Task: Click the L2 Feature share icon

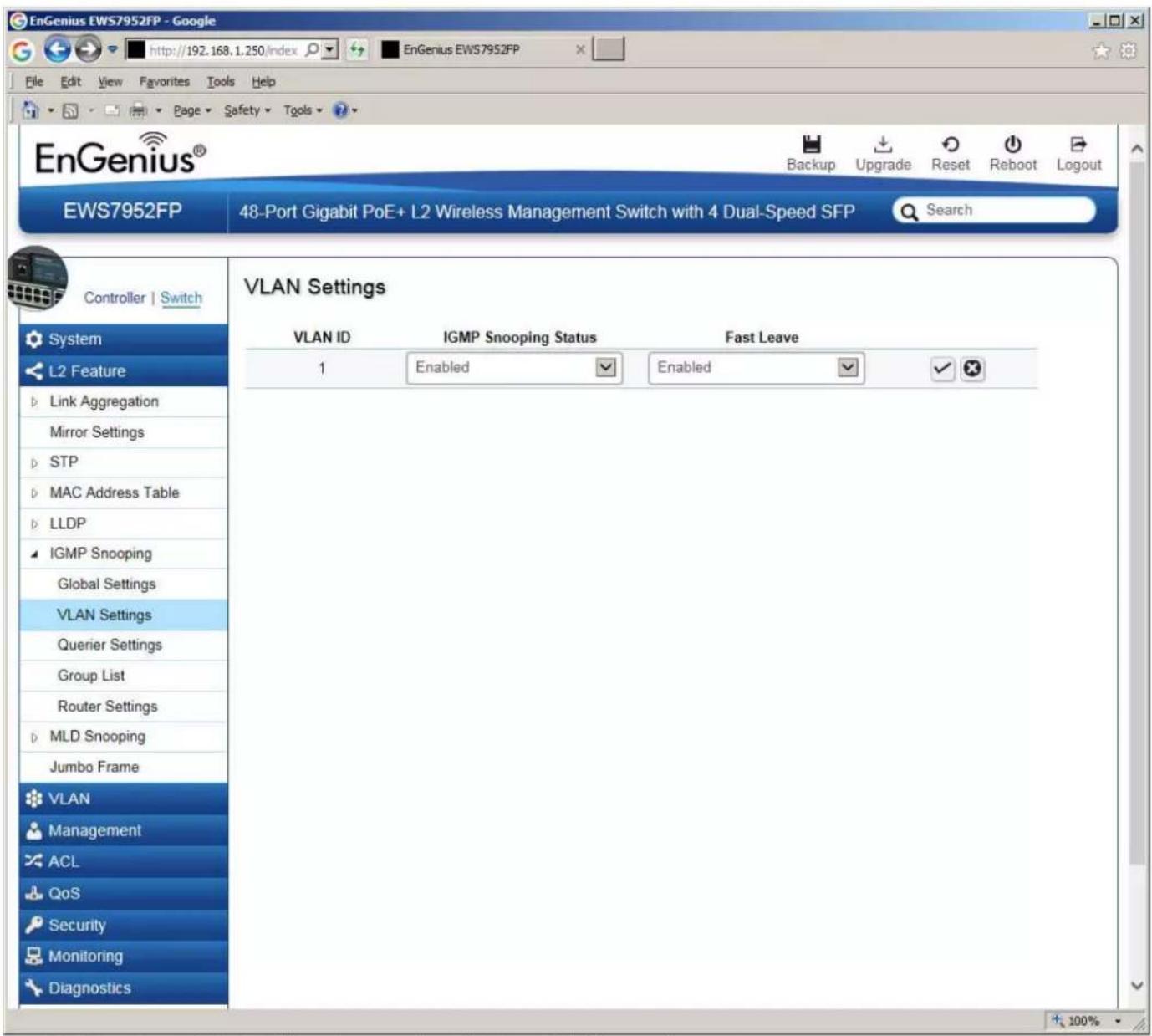Action: (33, 371)
